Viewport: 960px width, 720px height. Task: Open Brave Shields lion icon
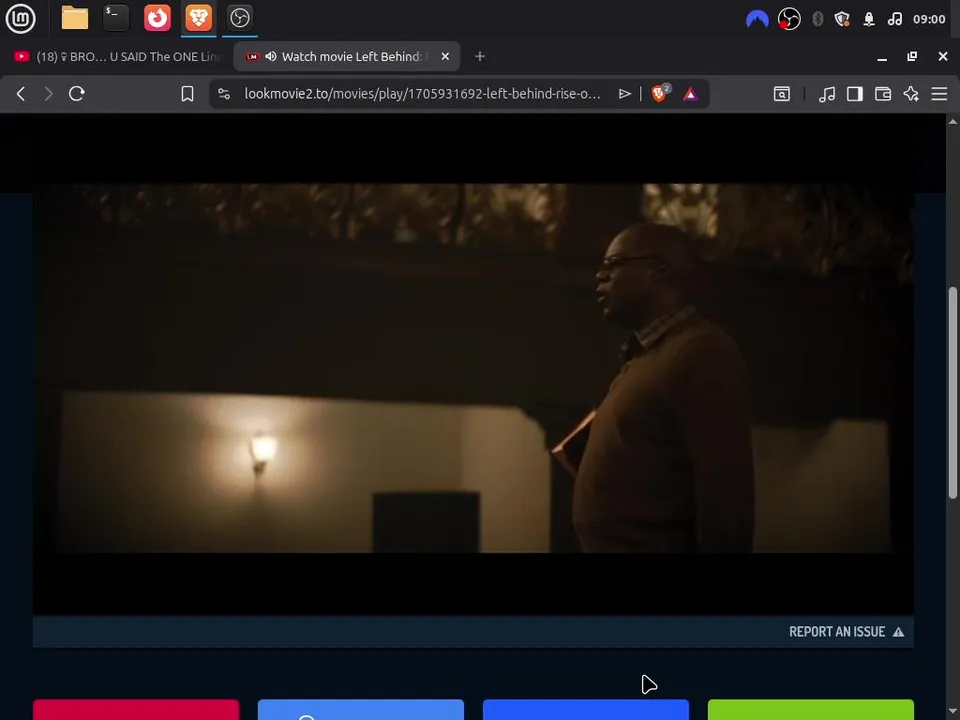660,93
